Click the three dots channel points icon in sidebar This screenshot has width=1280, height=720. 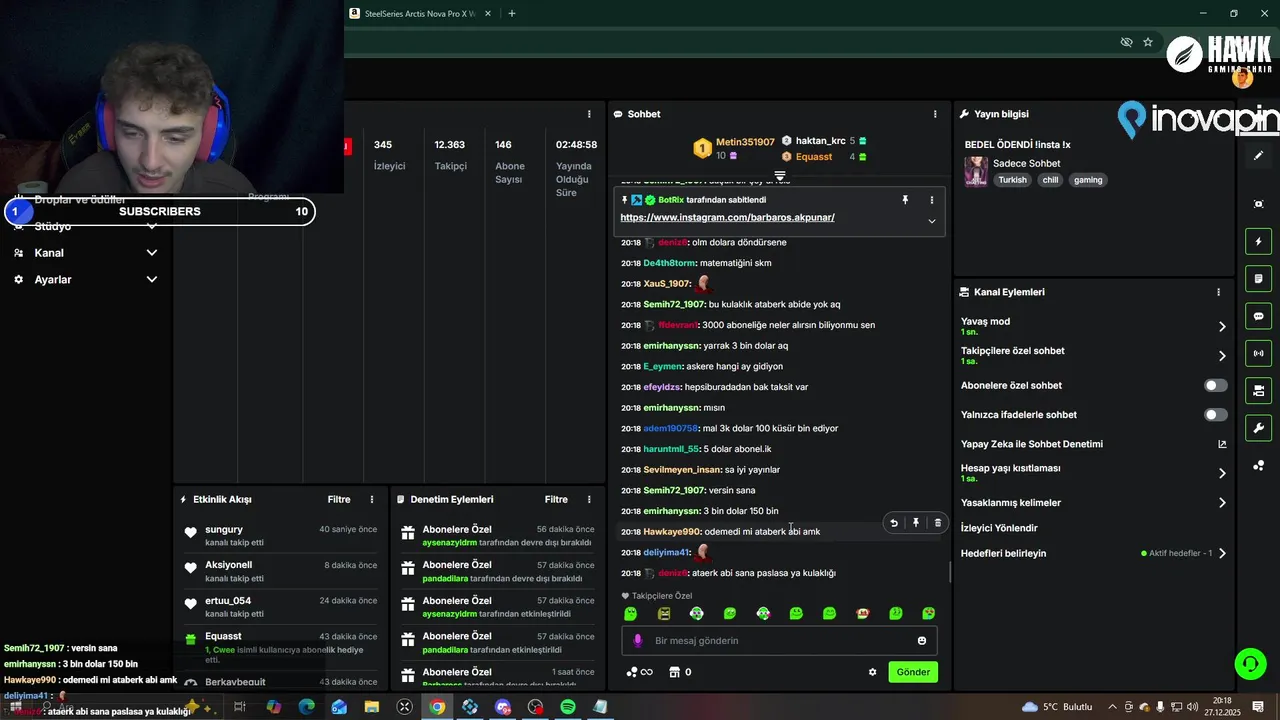(x=1258, y=465)
